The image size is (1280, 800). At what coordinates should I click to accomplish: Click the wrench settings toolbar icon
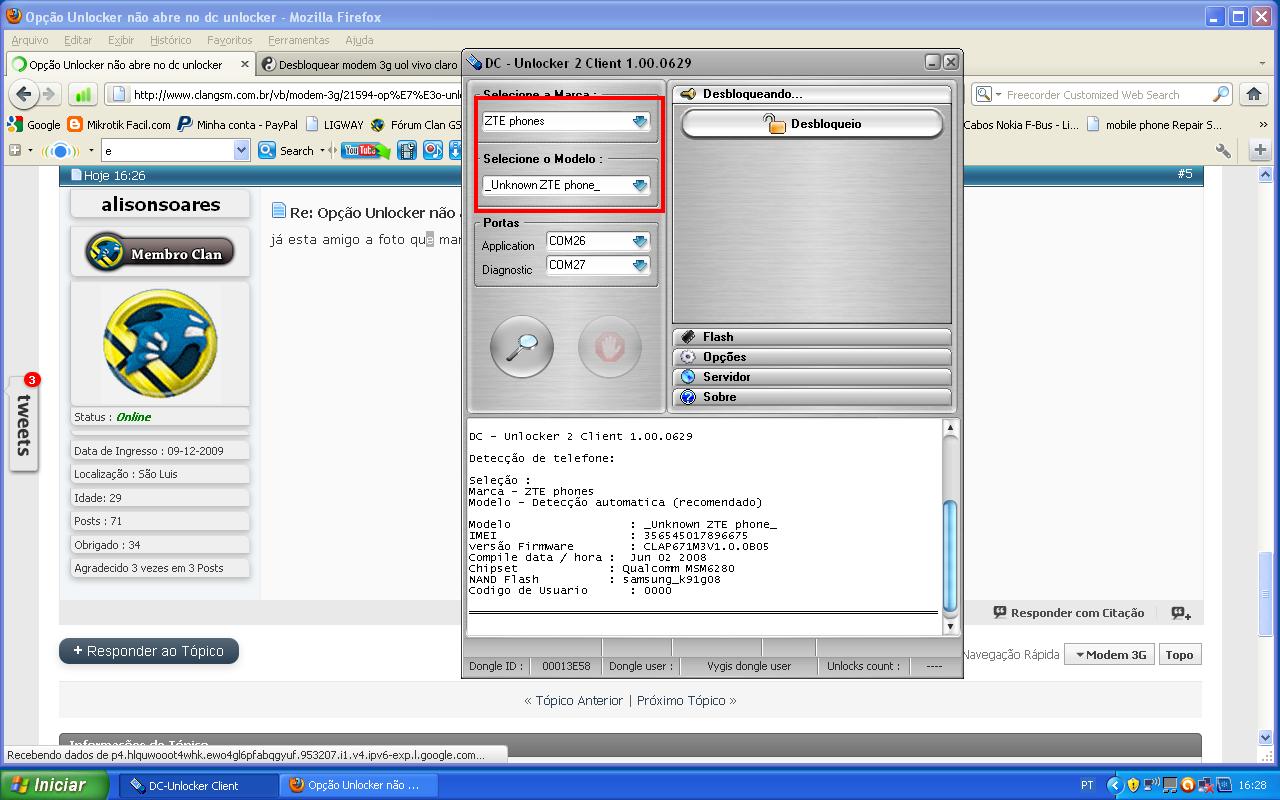pyautogui.click(x=1223, y=151)
